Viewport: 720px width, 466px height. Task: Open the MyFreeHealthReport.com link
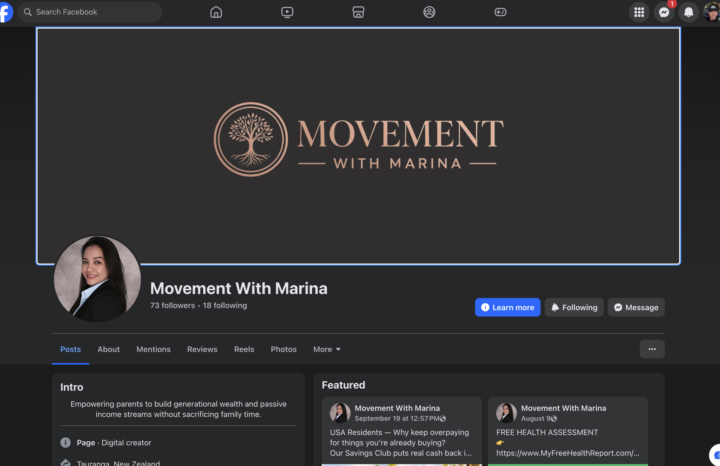[x=568, y=453]
